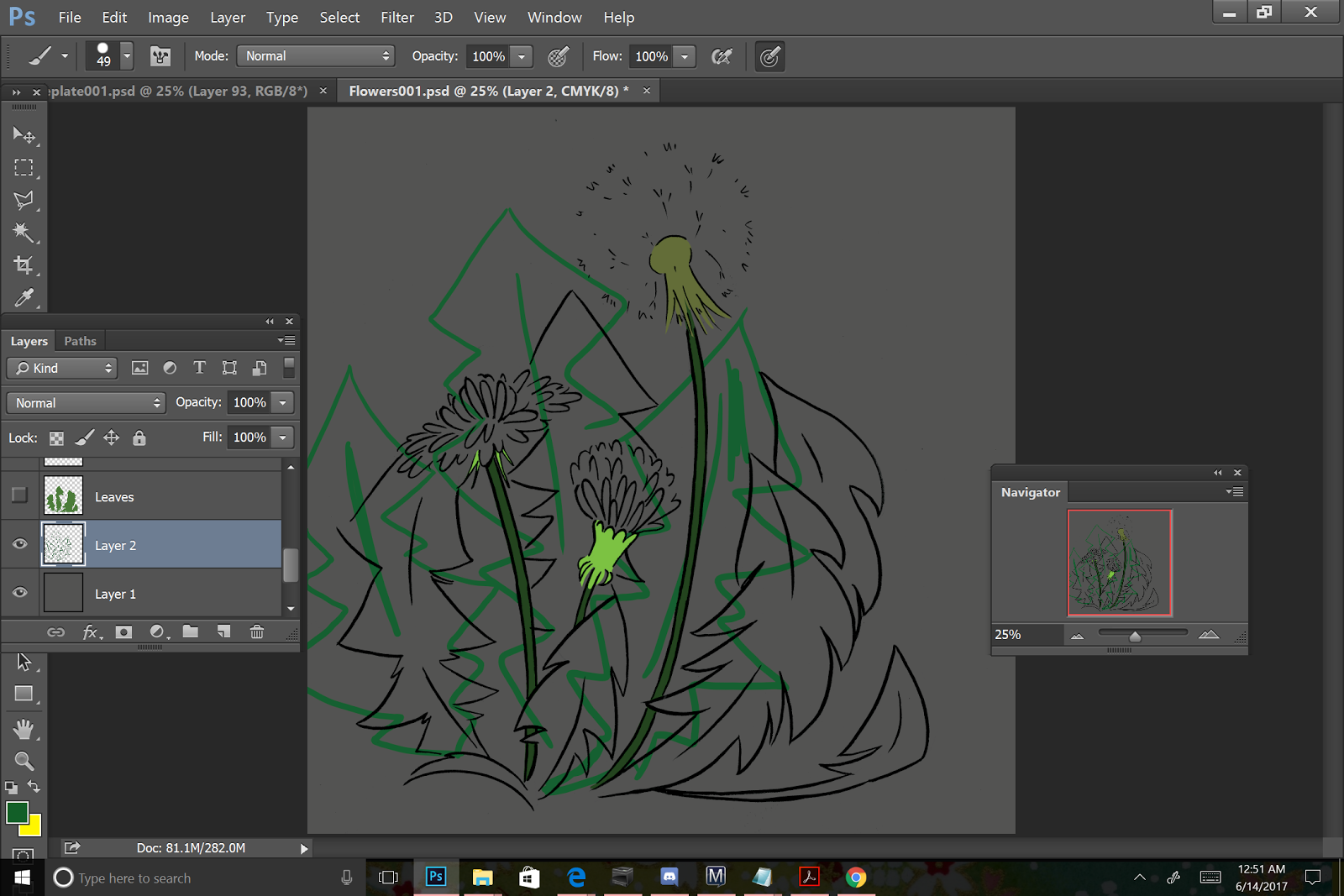Enable airbrush-style build-up effects

(x=721, y=56)
